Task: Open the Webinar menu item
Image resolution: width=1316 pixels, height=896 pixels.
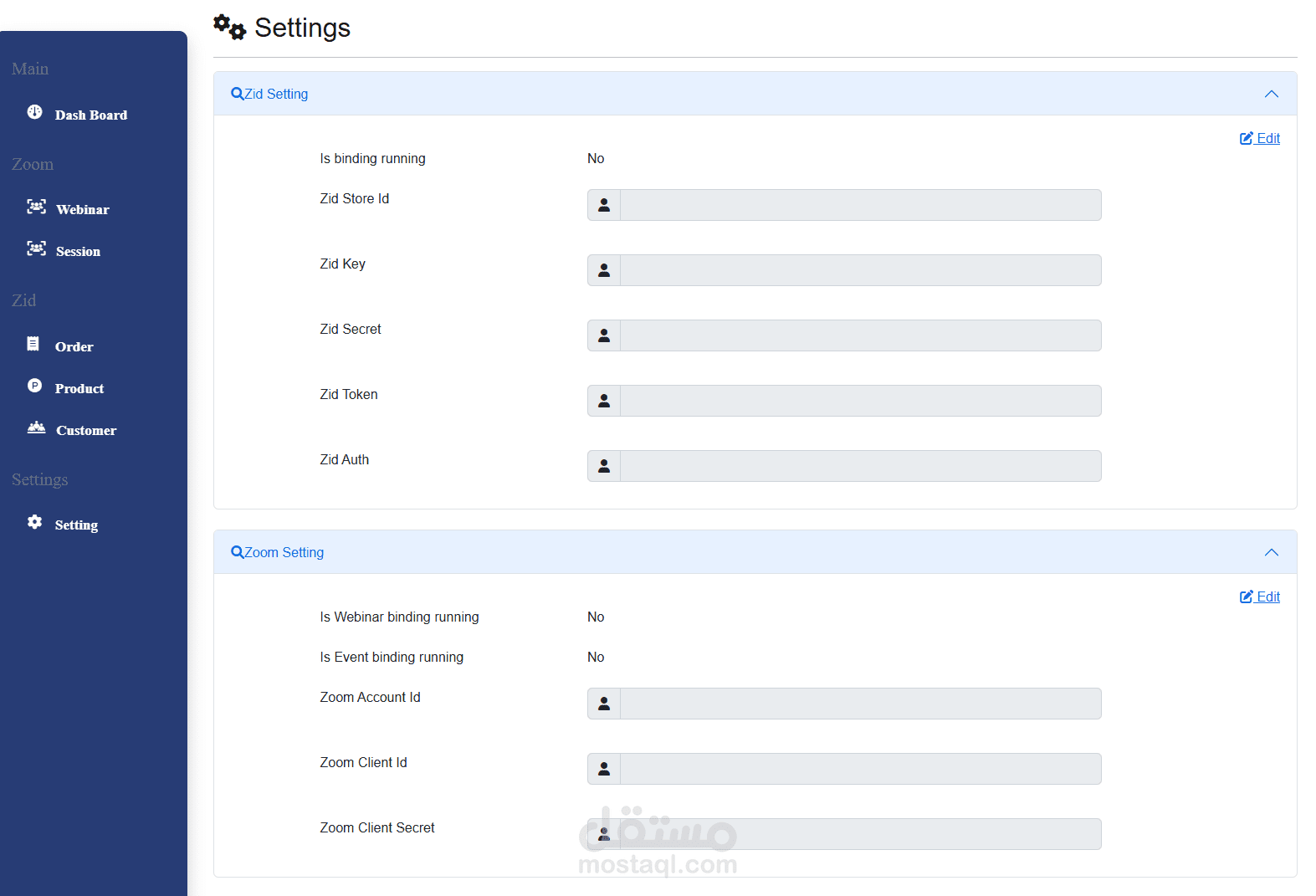Action: point(82,209)
